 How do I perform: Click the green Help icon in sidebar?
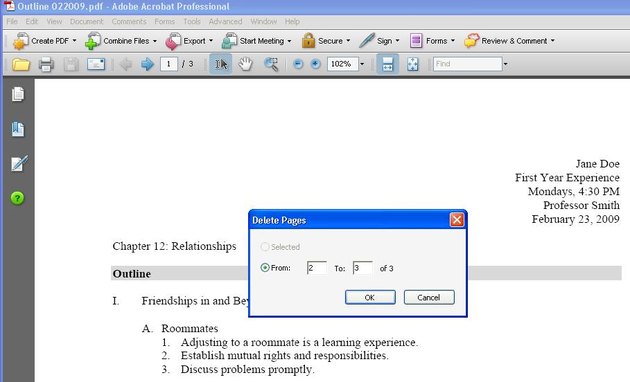point(18,198)
